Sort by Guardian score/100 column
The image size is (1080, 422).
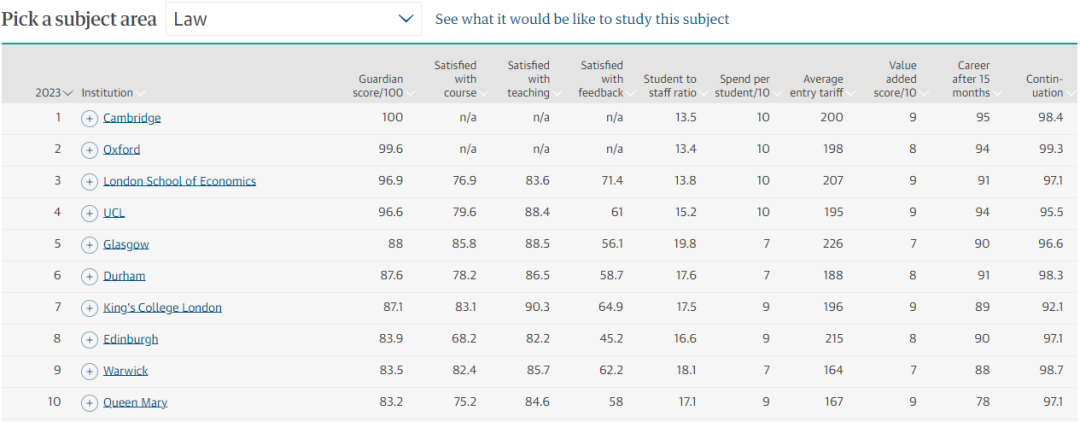point(381,86)
